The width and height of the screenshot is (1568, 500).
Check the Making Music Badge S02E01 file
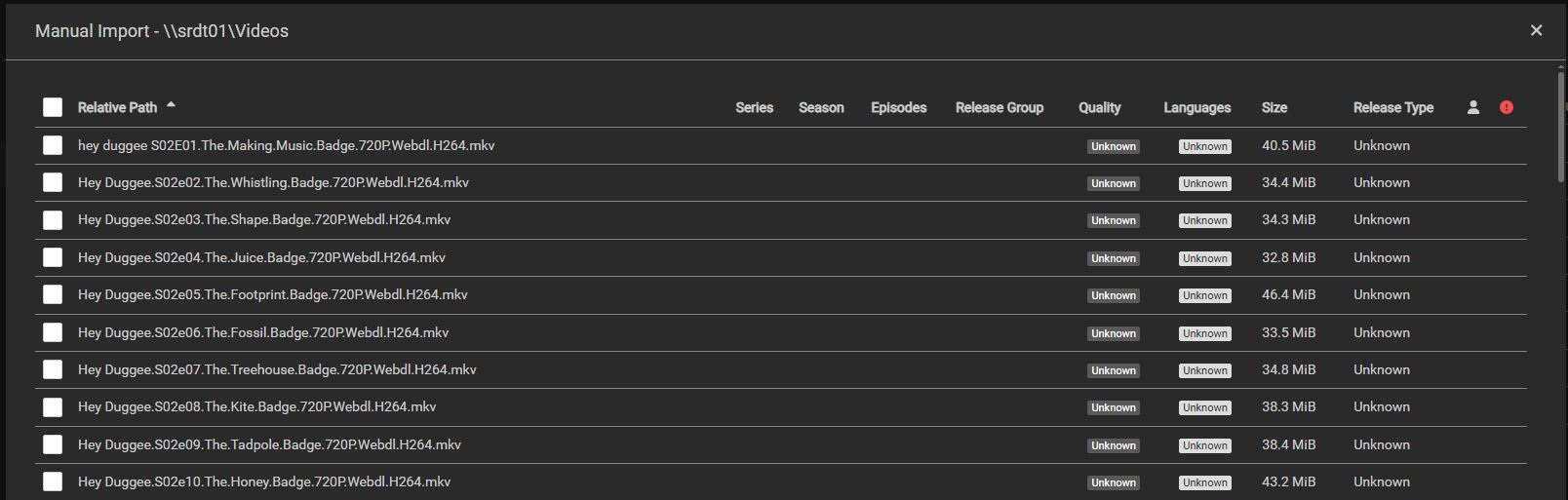(x=53, y=145)
